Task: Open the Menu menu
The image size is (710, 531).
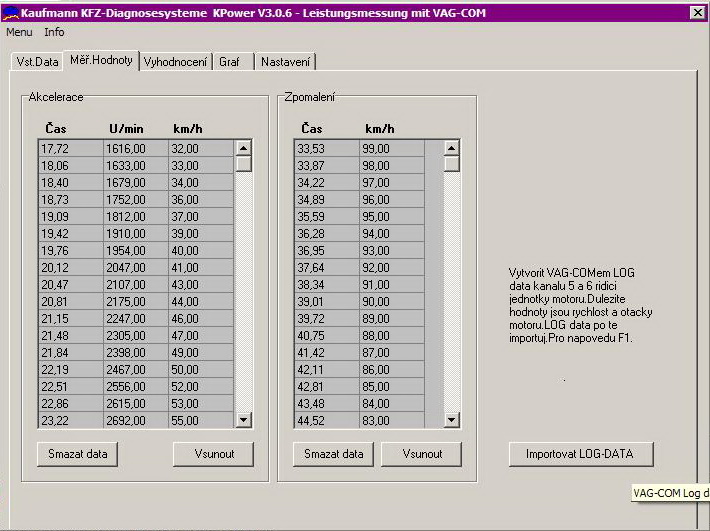Action: pos(19,32)
